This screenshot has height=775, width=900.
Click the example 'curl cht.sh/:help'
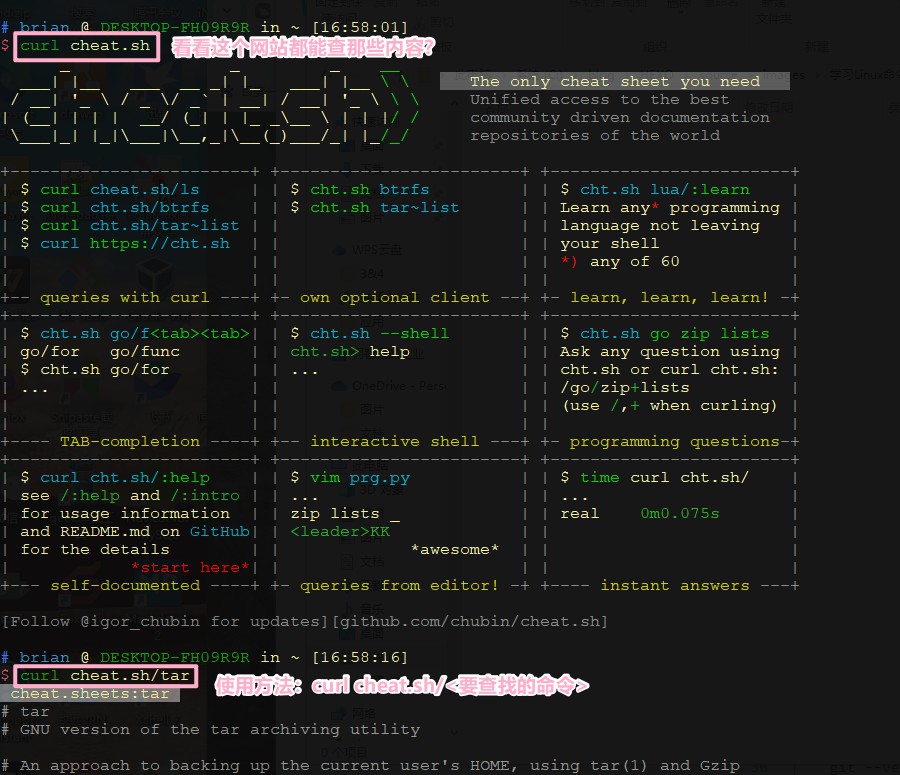coord(125,478)
